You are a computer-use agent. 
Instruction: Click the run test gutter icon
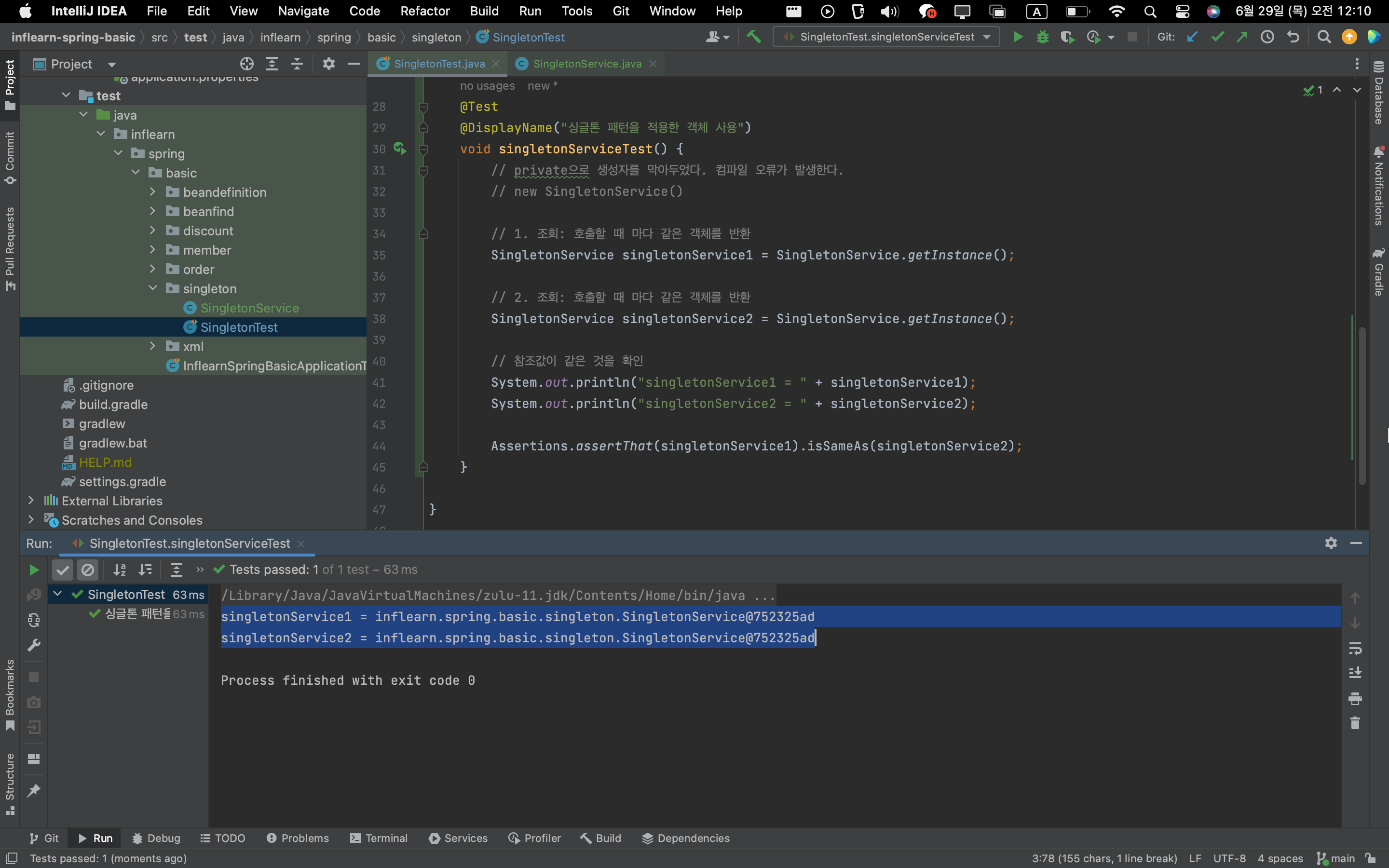pyautogui.click(x=400, y=149)
